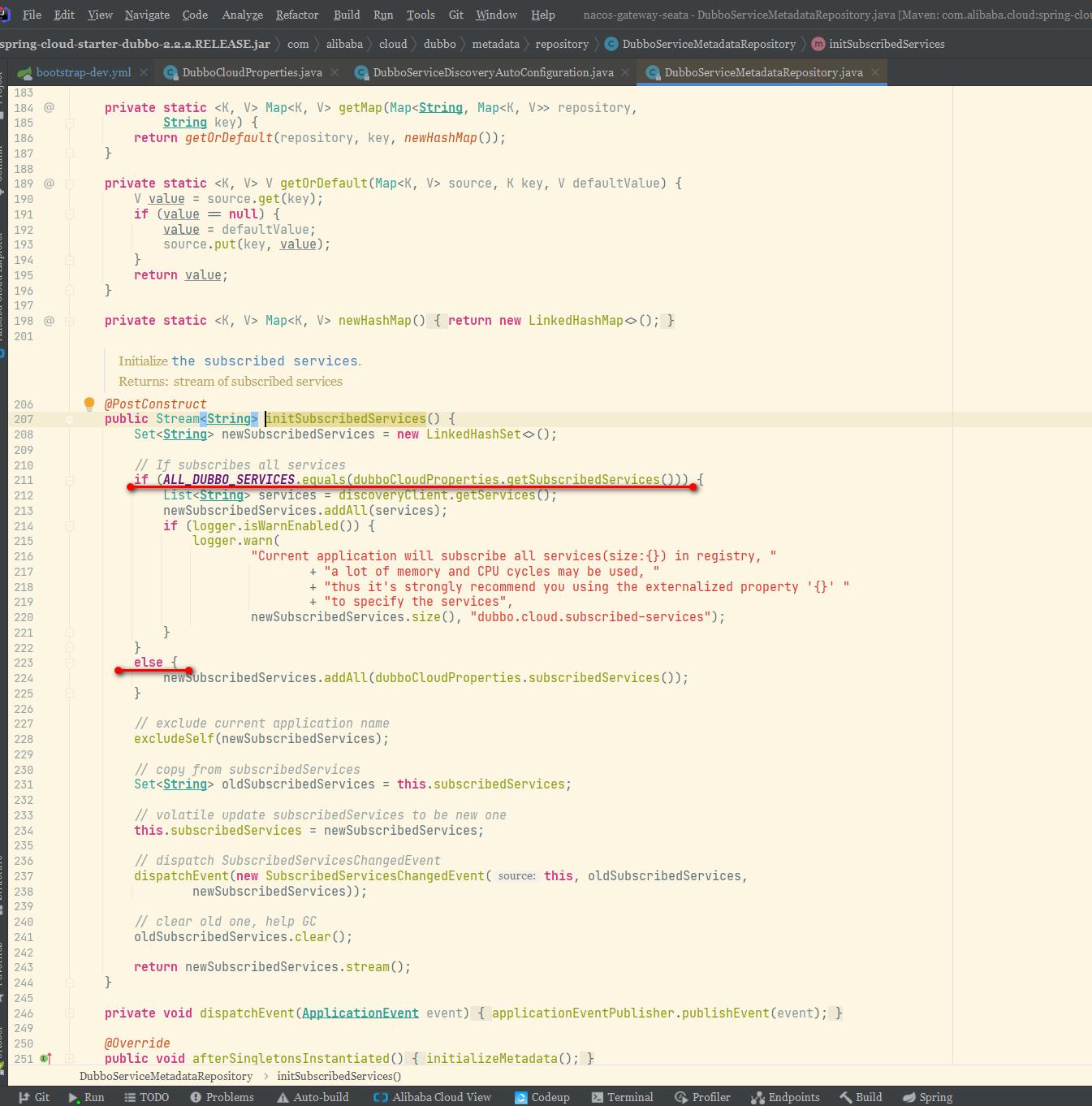
Task: Collapse the else block at line 223
Action: [70, 663]
